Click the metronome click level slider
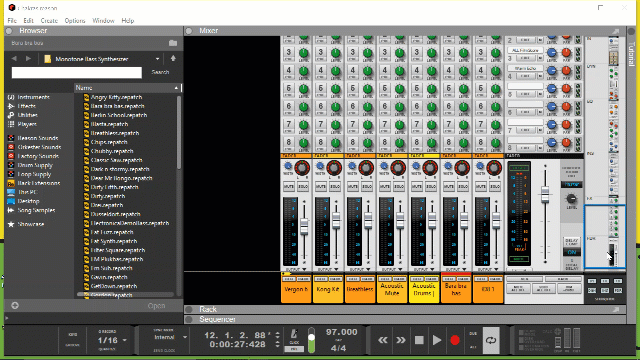Image resolution: width=640 pixels, height=360 pixels. 311,340
